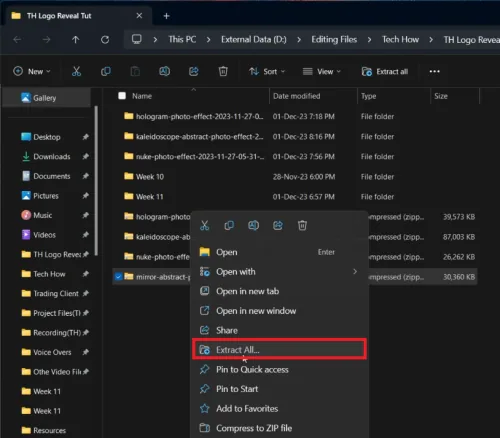
Task: Click the Copy icon in the toolbar
Action: [106, 71]
